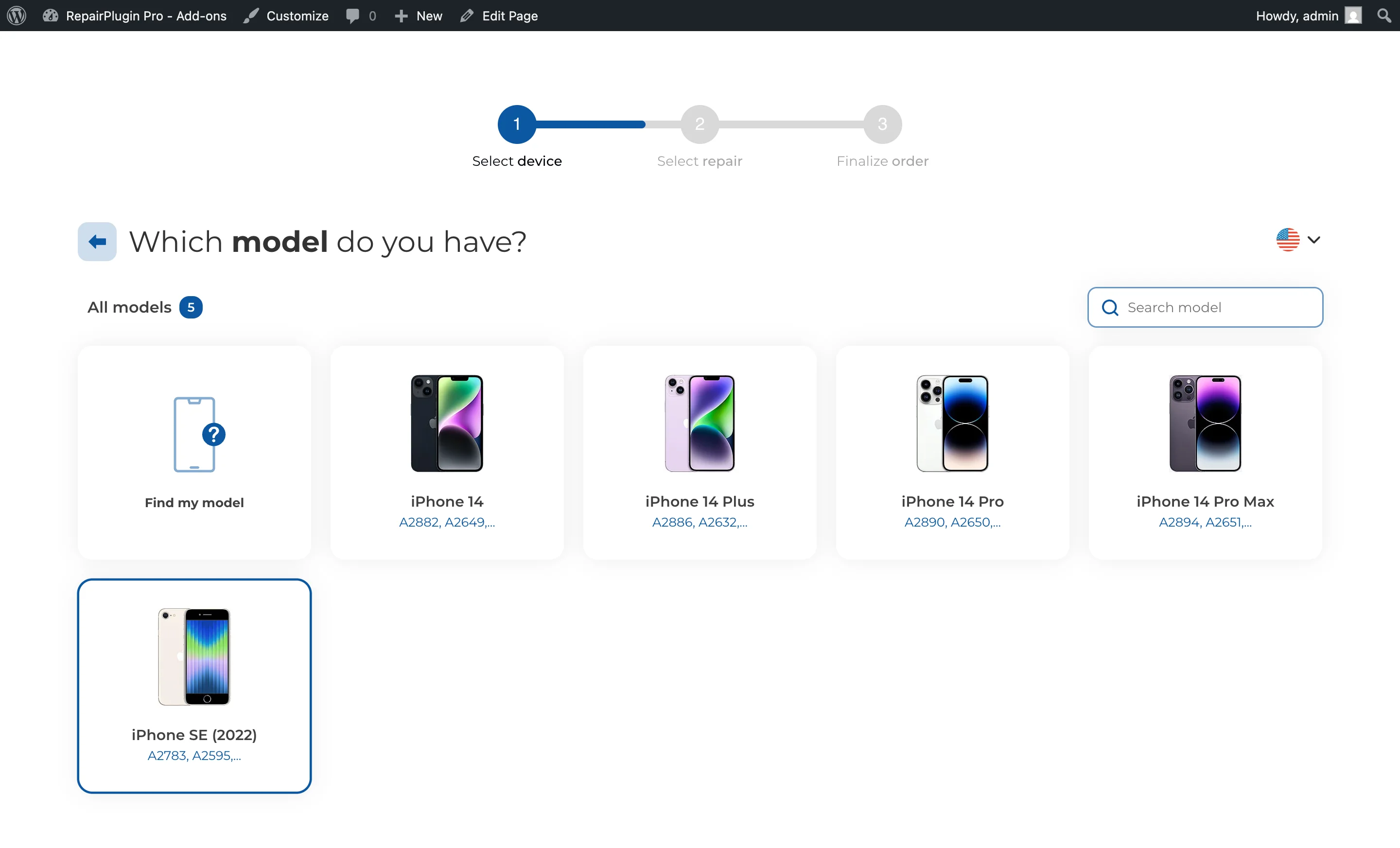1400x848 pixels.
Task: Click the blue back arrow button
Action: (x=97, y=241)
